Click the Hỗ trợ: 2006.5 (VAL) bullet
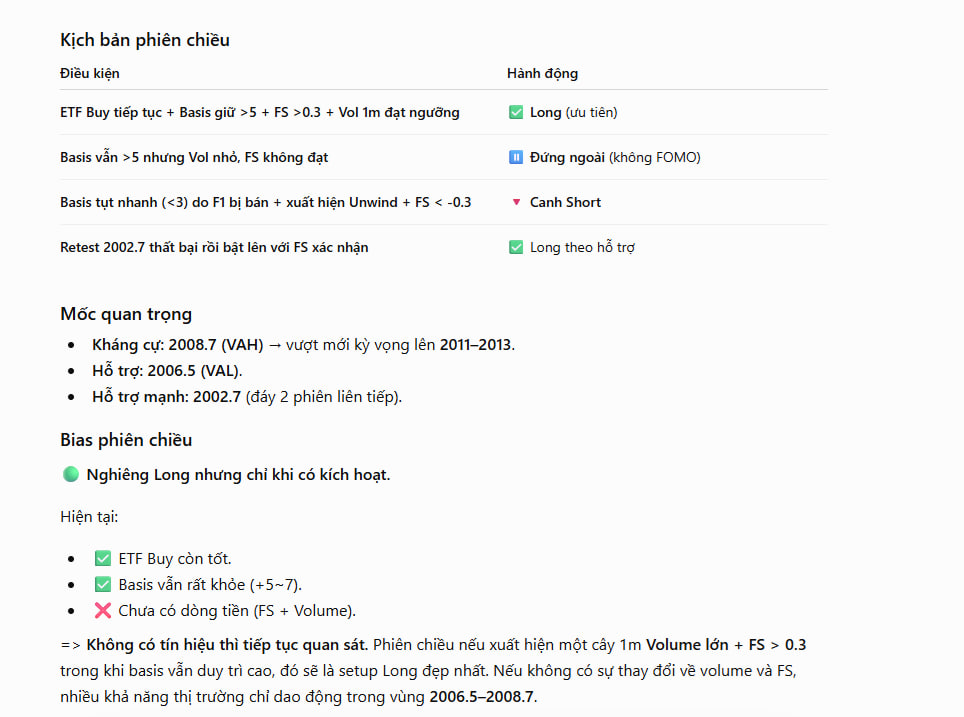Image resolution: width=964 pixels, height=717 pixels. 167,371
